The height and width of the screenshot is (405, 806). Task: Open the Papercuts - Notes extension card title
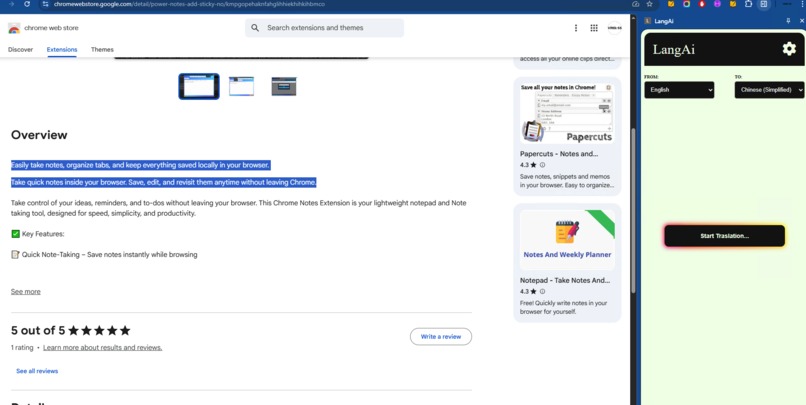[x=559, y=154]
